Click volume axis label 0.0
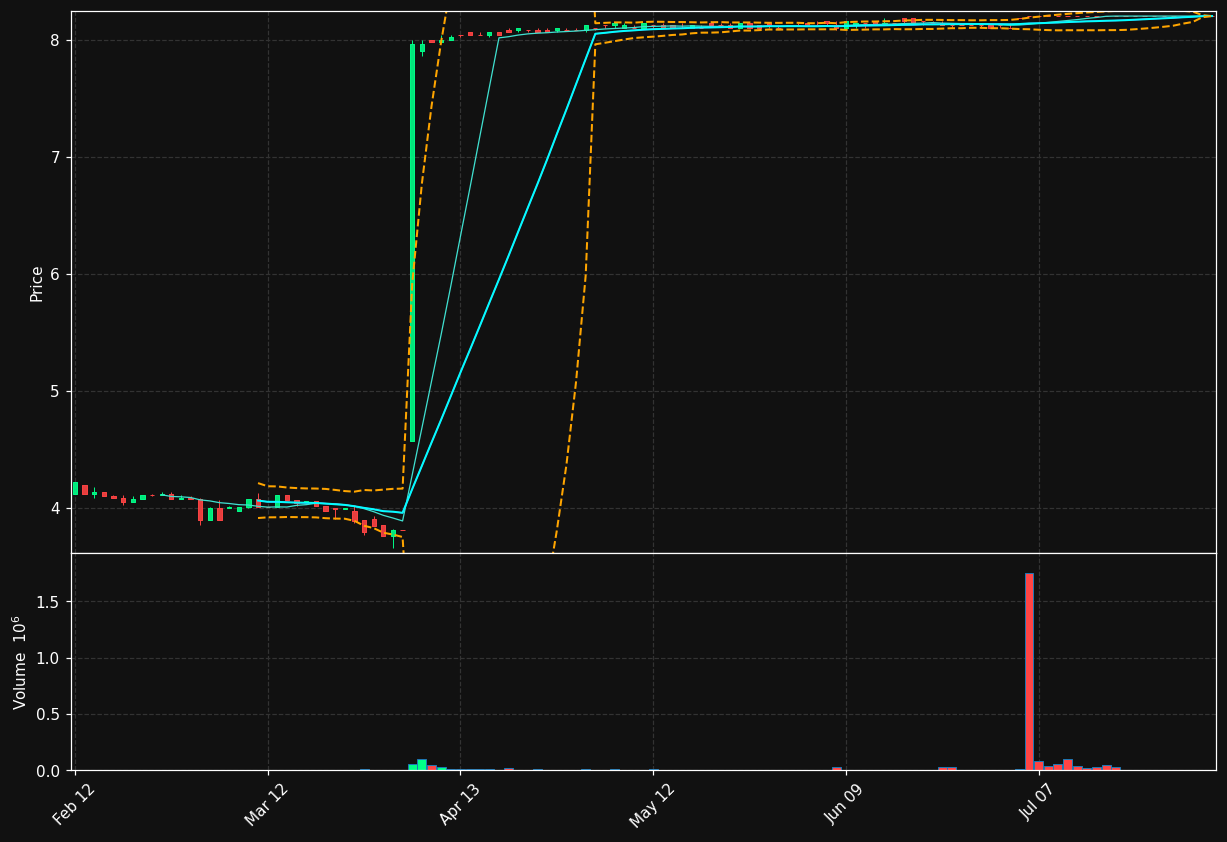Image resolution: width=1227 pixels, height=842 pixels. coord(49,771)
